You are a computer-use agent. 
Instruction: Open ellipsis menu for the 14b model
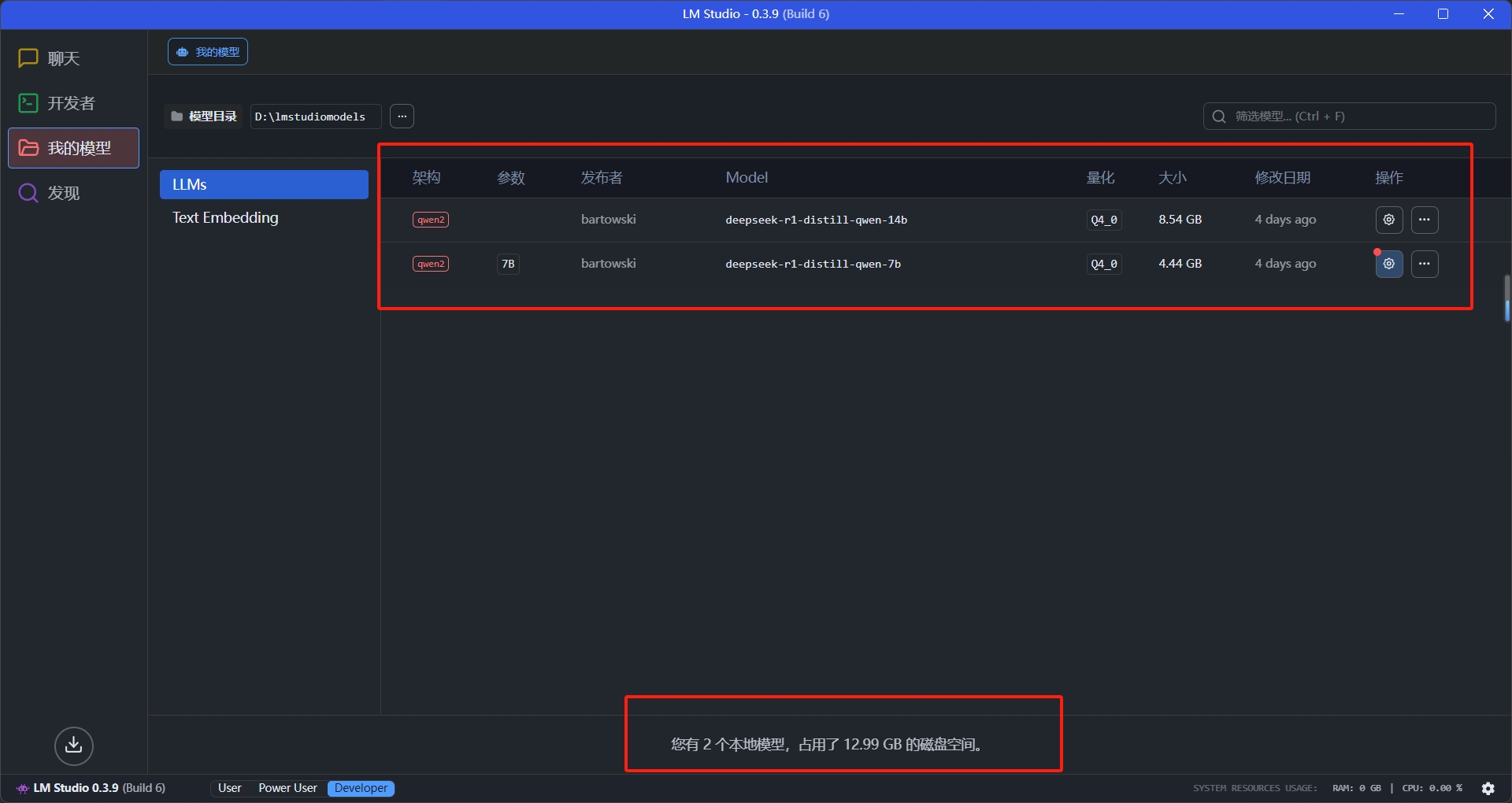(x=1425, y=220)
